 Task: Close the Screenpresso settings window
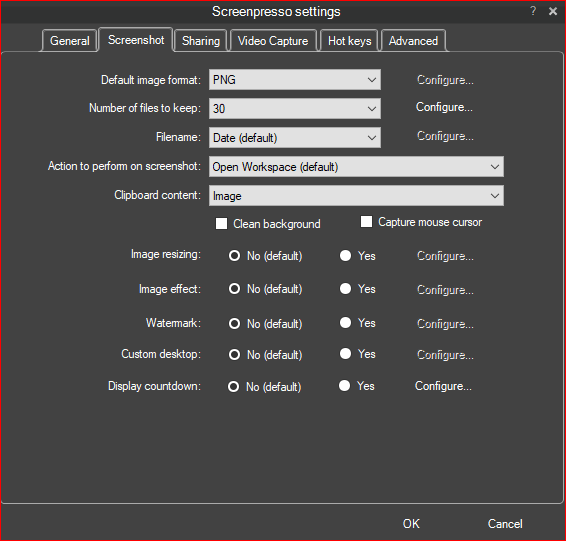(553, 11)
